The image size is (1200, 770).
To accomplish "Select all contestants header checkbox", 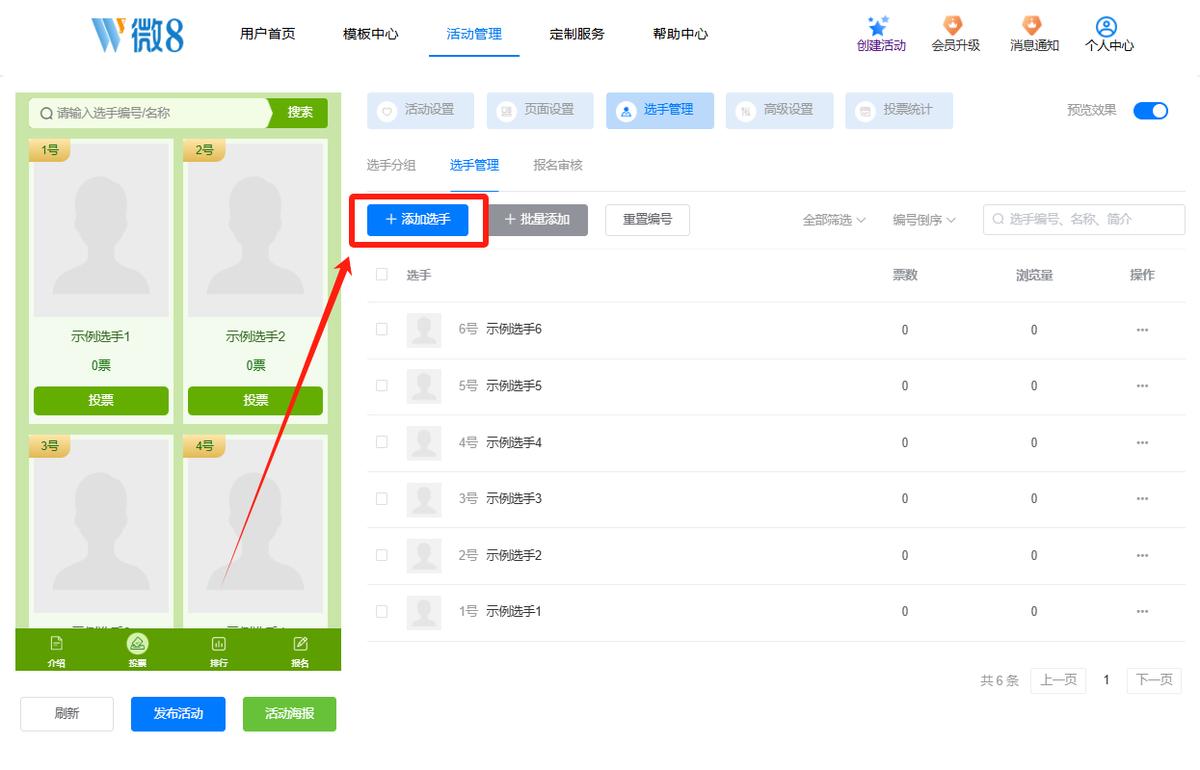I will click(381, 274).
